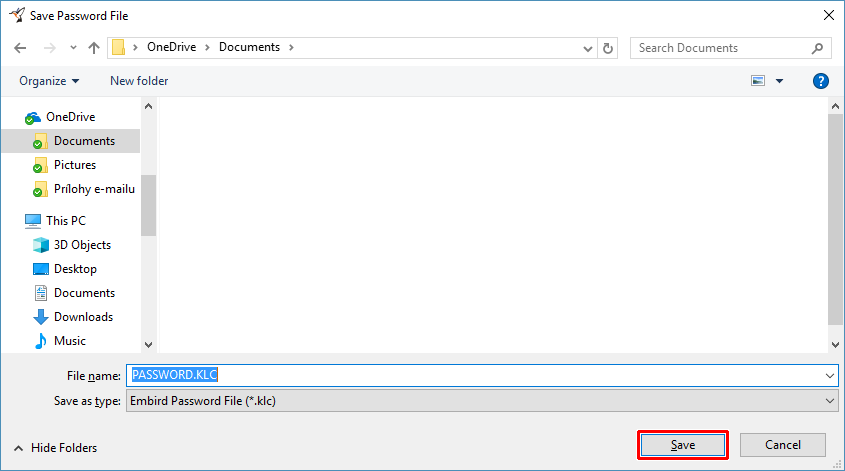Open the Help button
This screenshot has width=845, height=471.
pyautogui.click(x=820, y=81)
